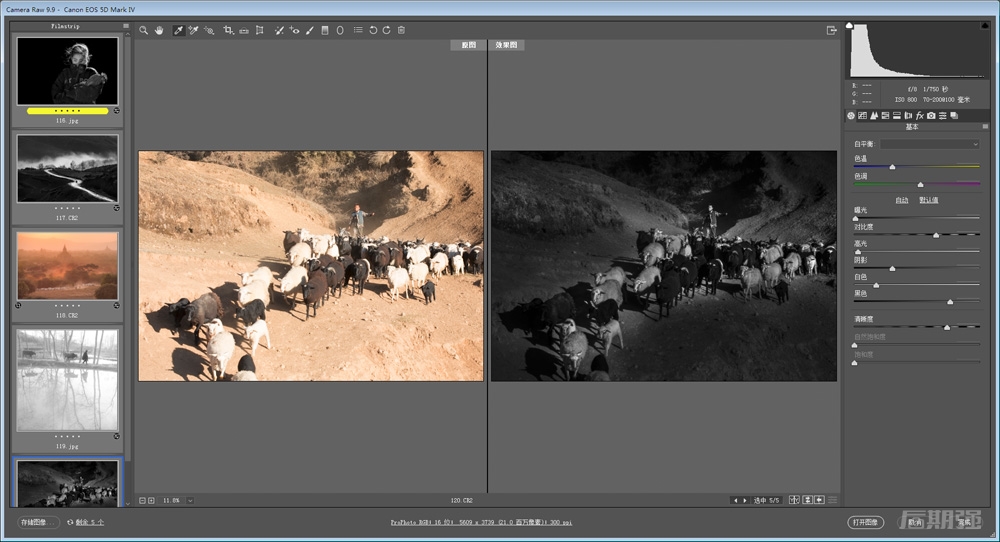The height and width of the screenshot is (542, 1000).
Task: Click the Auto tone link
Action: point(902,200)
